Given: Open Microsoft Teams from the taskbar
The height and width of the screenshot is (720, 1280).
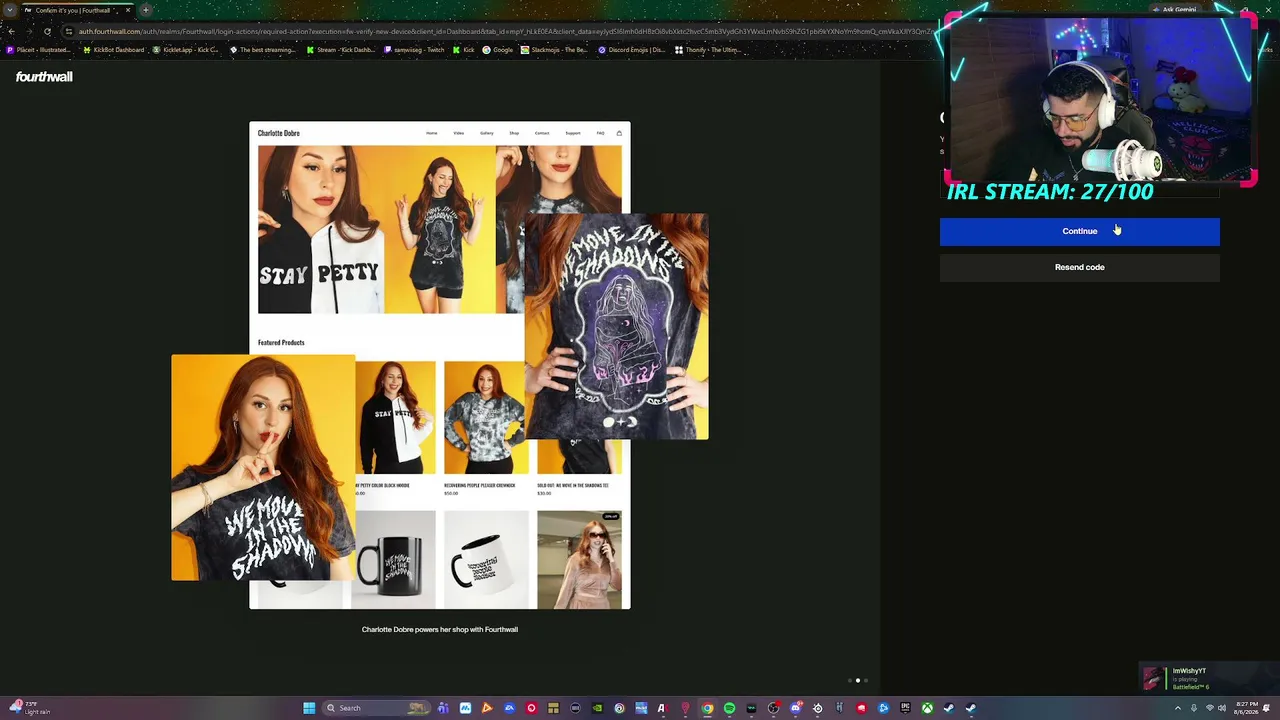Looking at the screenshot, I should tap(443, 708).
